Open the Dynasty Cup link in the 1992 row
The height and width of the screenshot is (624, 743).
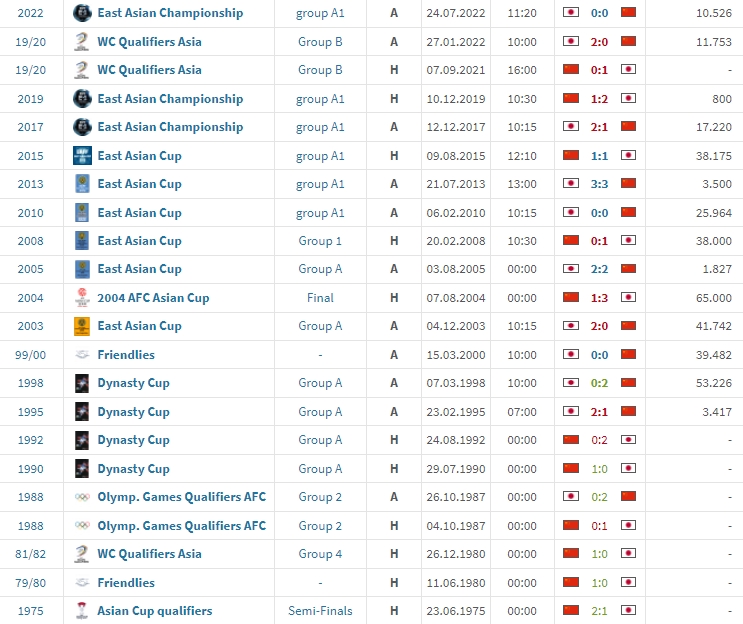[x=133, y=440]
